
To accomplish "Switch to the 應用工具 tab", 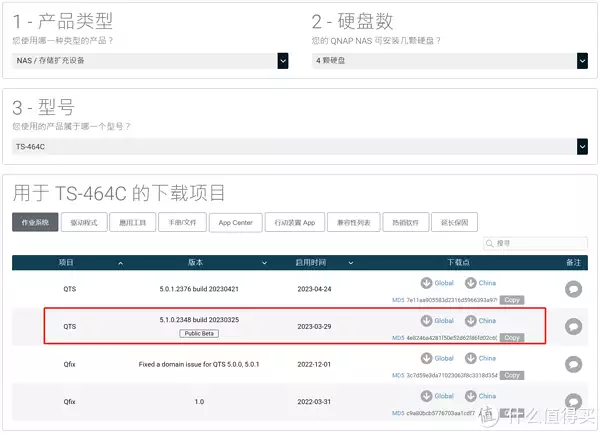I will [132, 222].
